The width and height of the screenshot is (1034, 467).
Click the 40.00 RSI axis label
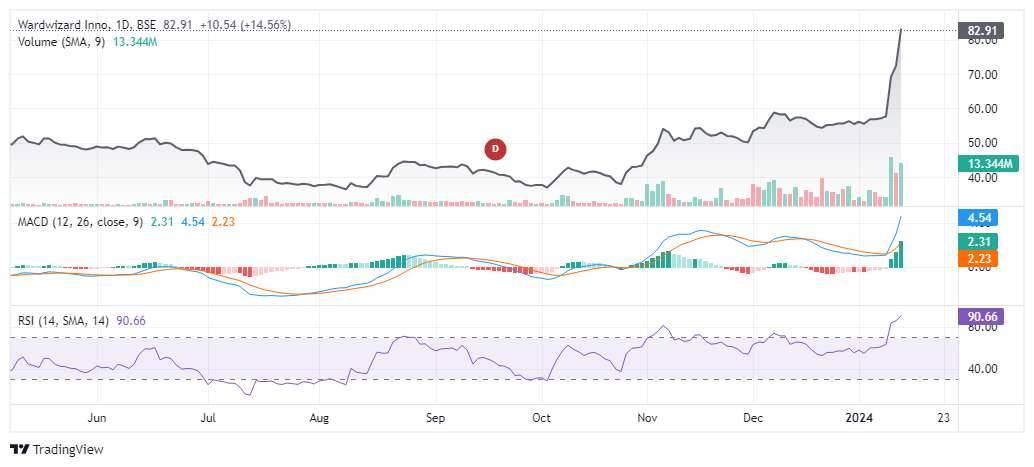[981, 369]
